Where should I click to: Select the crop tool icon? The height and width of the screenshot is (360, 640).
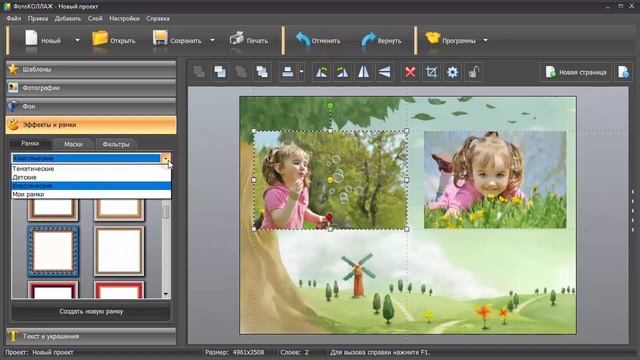tap(431, 72)
